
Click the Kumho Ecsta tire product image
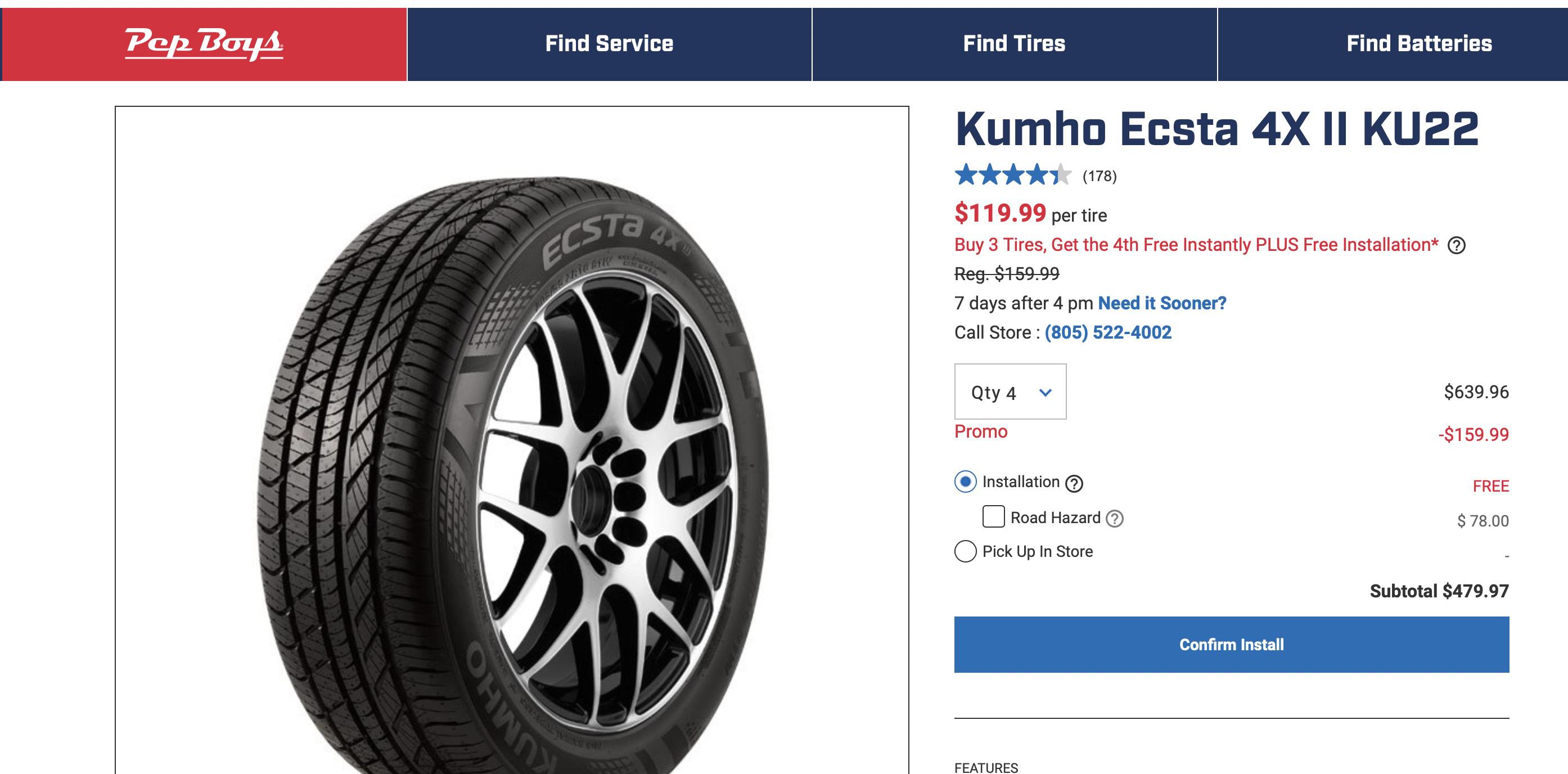point(511,463)
